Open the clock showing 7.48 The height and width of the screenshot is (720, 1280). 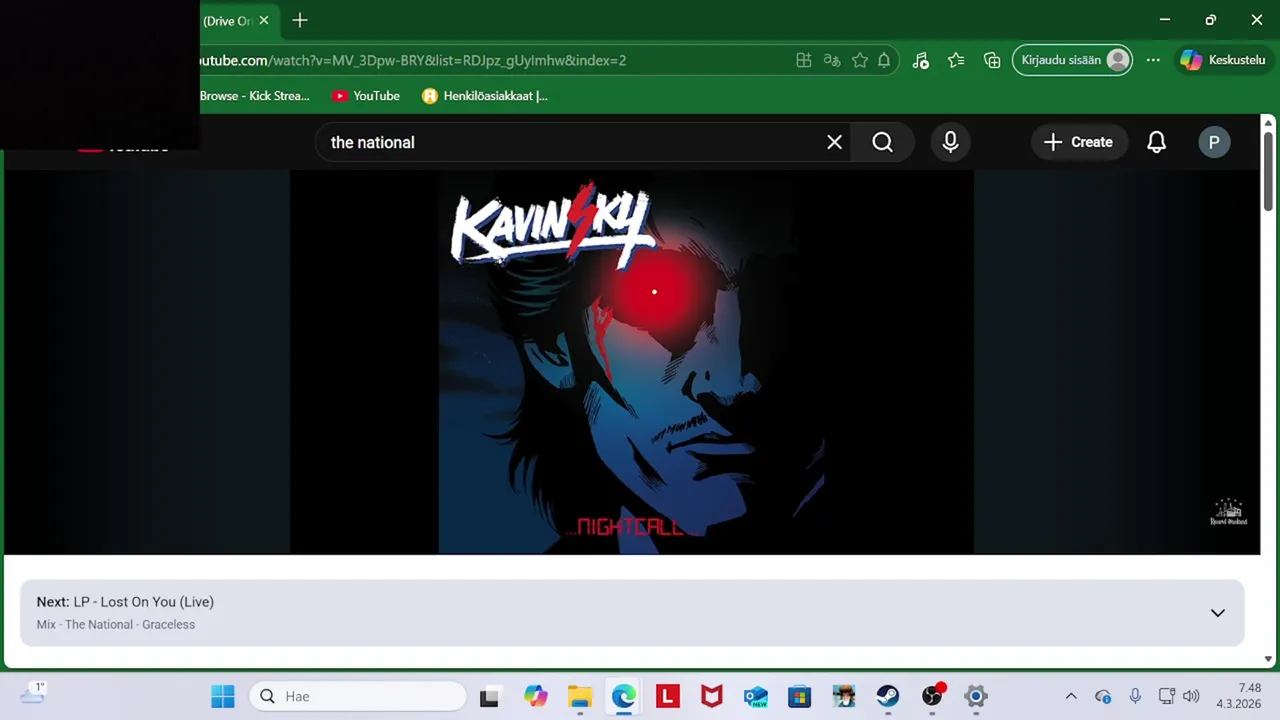click(1238, 696)
